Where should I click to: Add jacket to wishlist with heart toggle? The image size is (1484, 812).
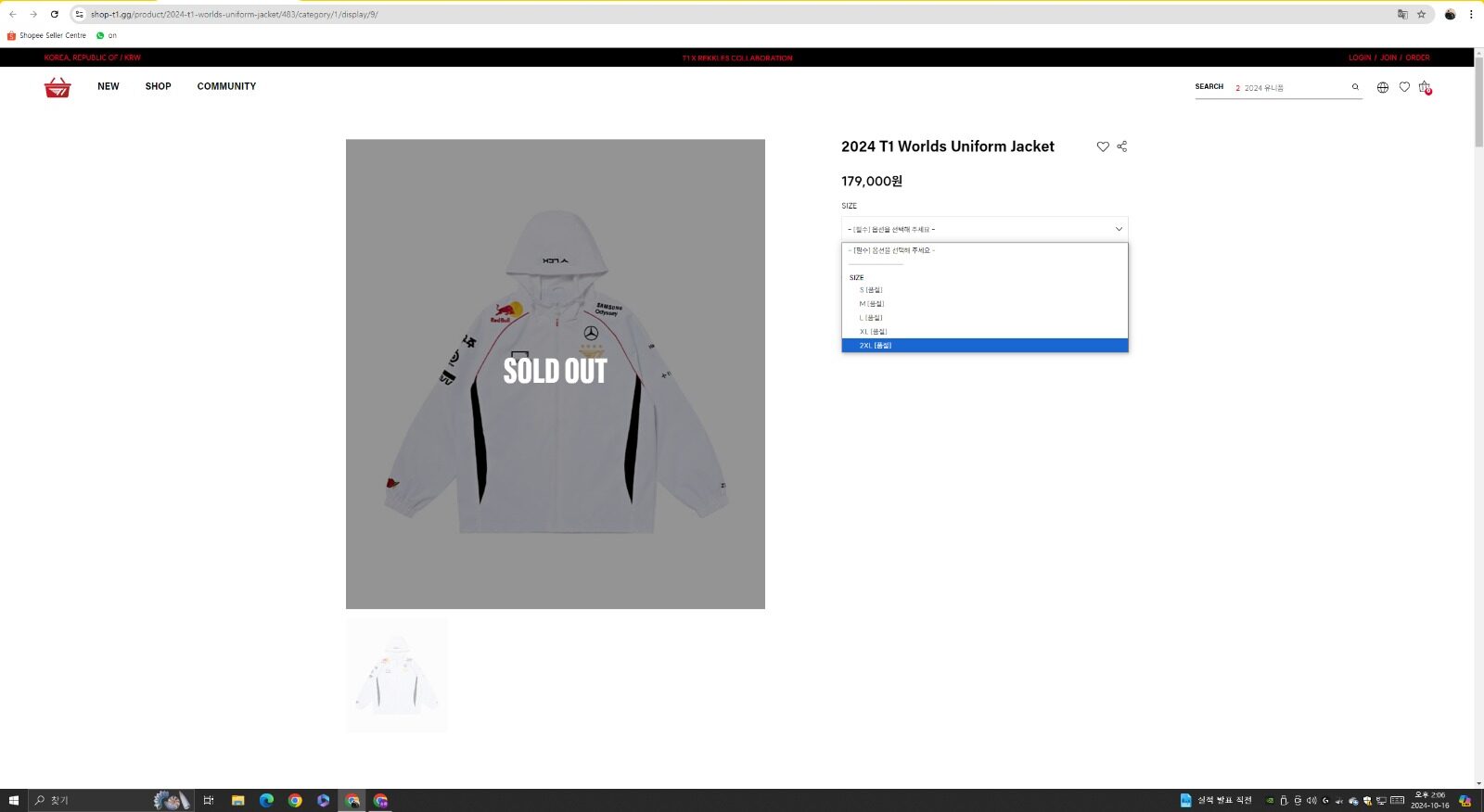tap(1103, 146)
